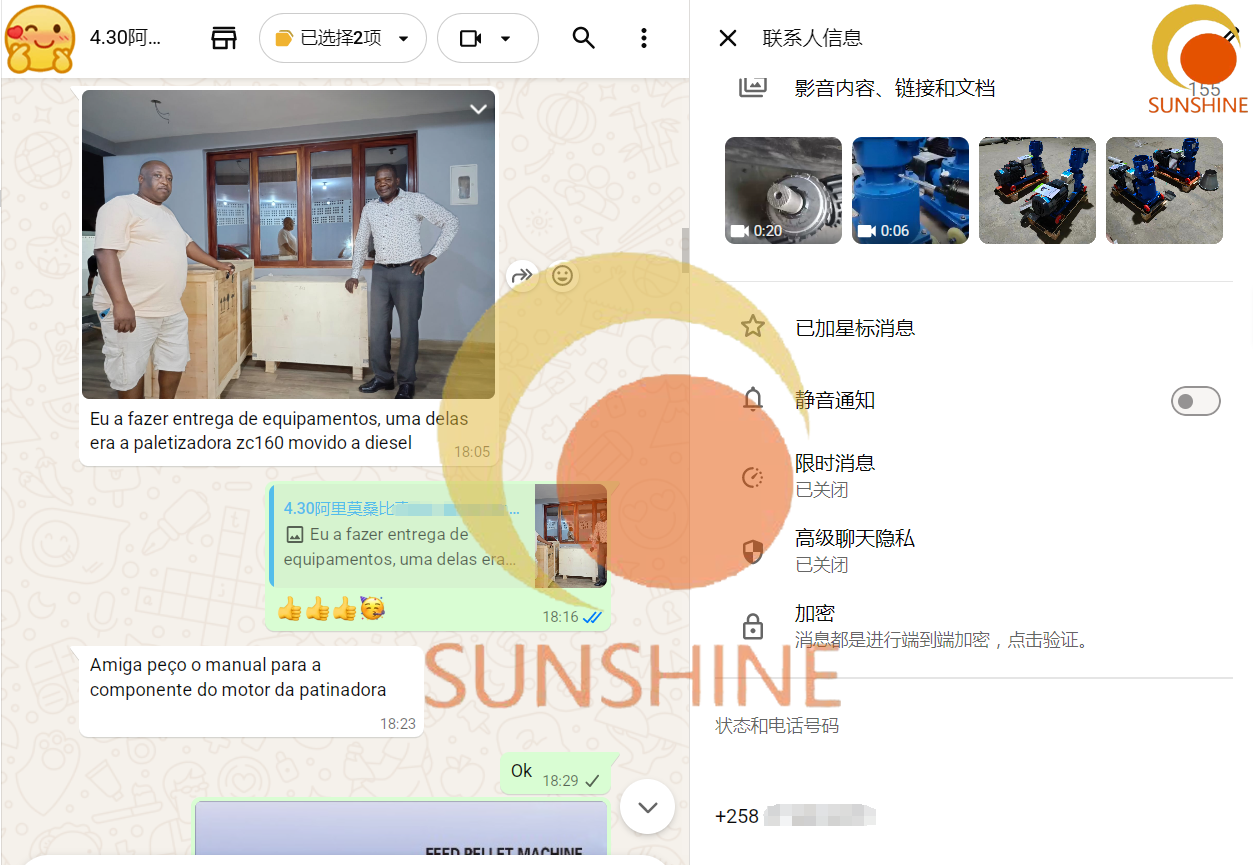Expand the 已选择2项 label dropdown
Viewport: 1253px width, 865px height.
pyautogui.click(x=343, y=39)
